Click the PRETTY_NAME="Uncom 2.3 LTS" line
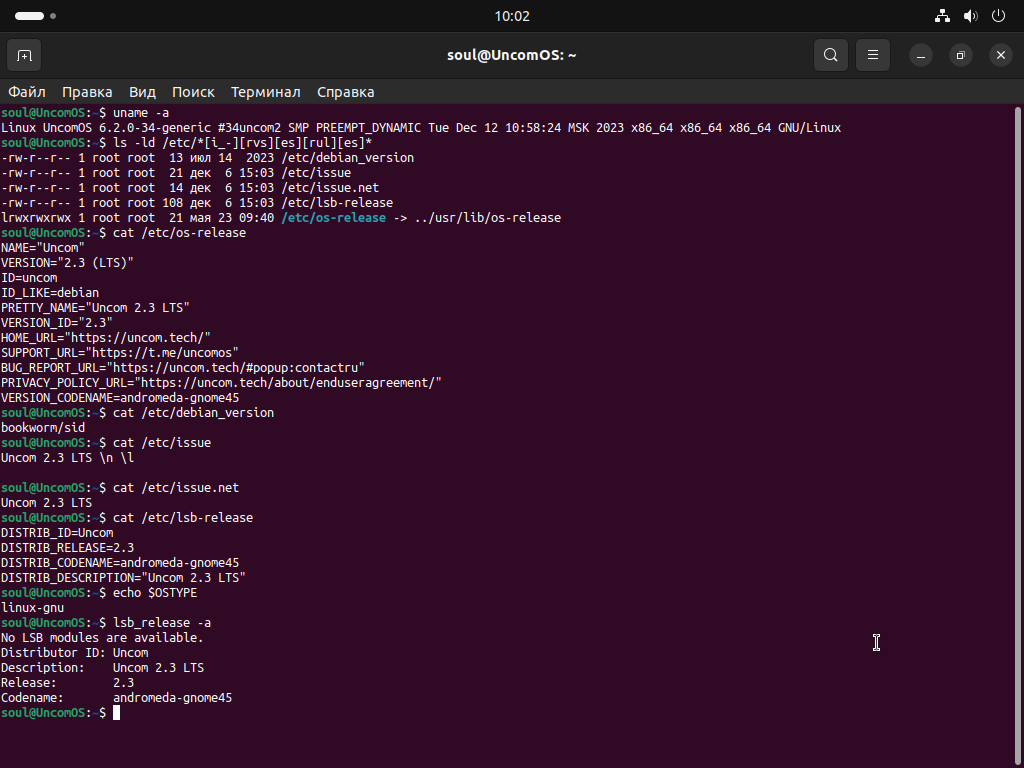 click(x=95, y=308)
